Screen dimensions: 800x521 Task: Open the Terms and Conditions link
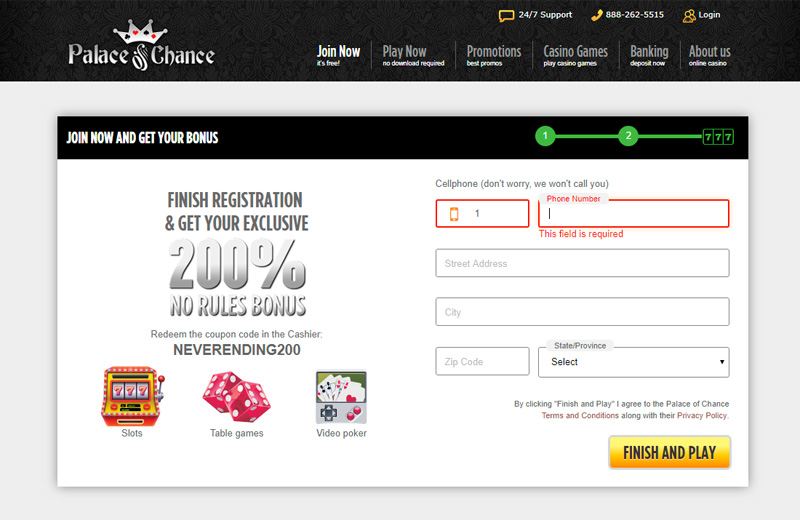(x=580, y=415)
